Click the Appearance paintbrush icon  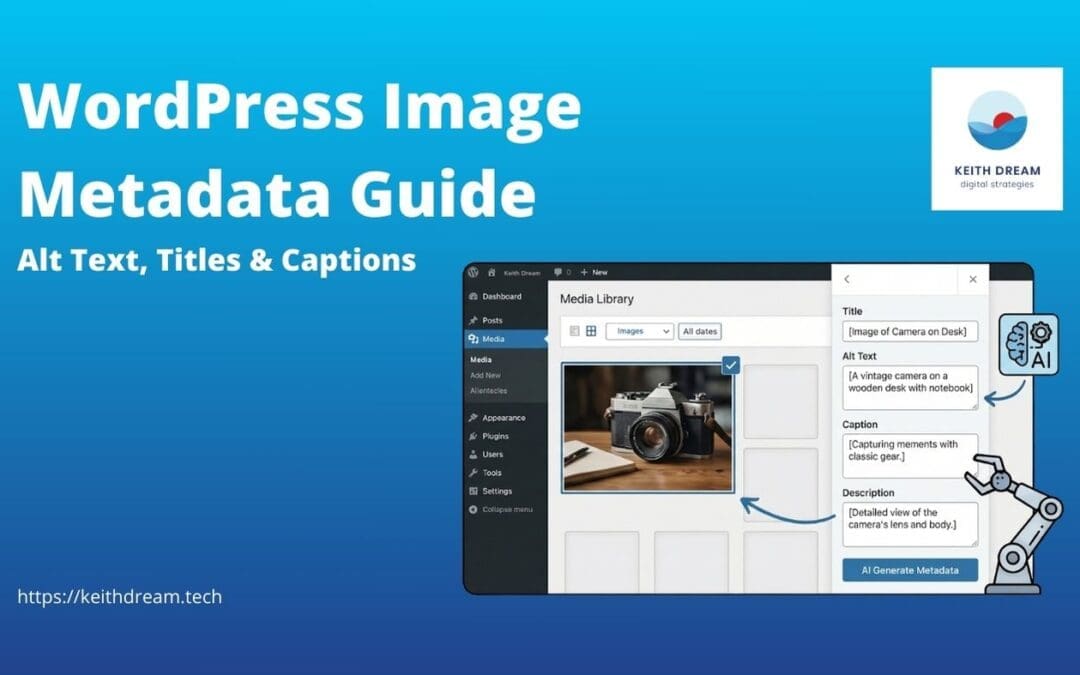point(473,417)
